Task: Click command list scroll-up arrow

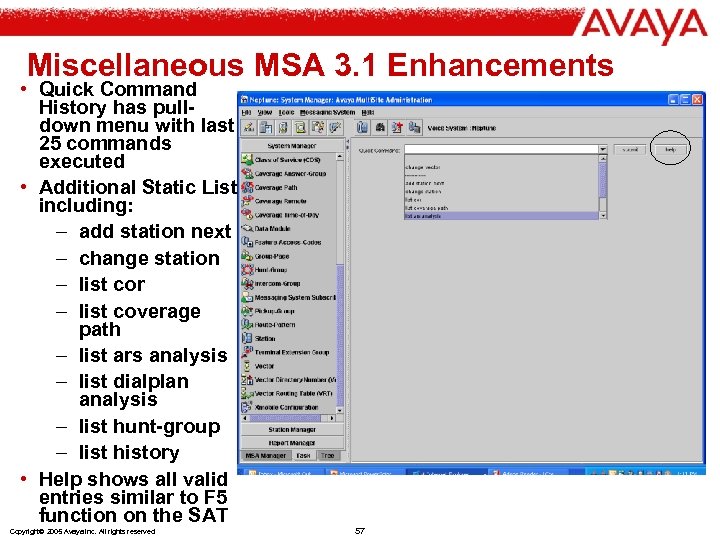Action: [603, 158]
